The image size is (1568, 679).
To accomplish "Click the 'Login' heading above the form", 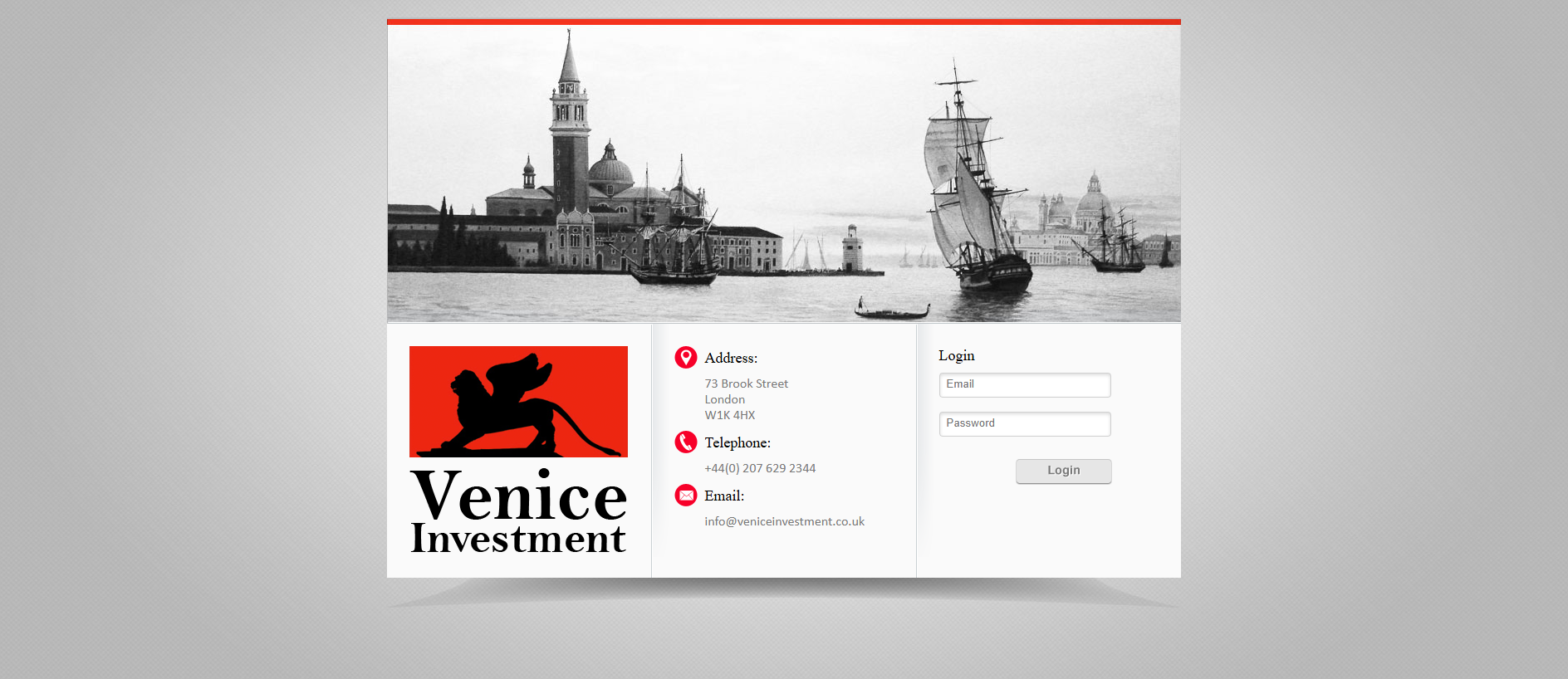I will (957, 355).
